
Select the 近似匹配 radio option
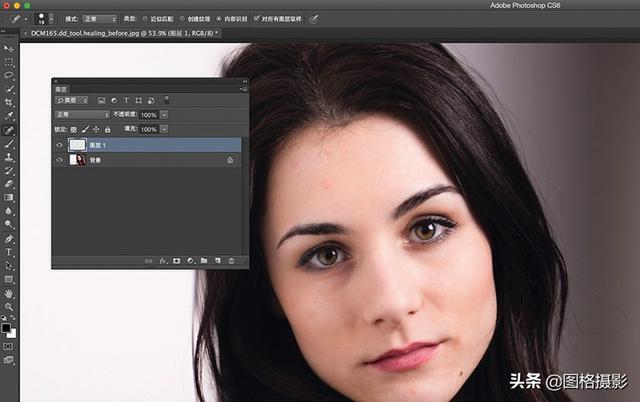tap(143, 18)
